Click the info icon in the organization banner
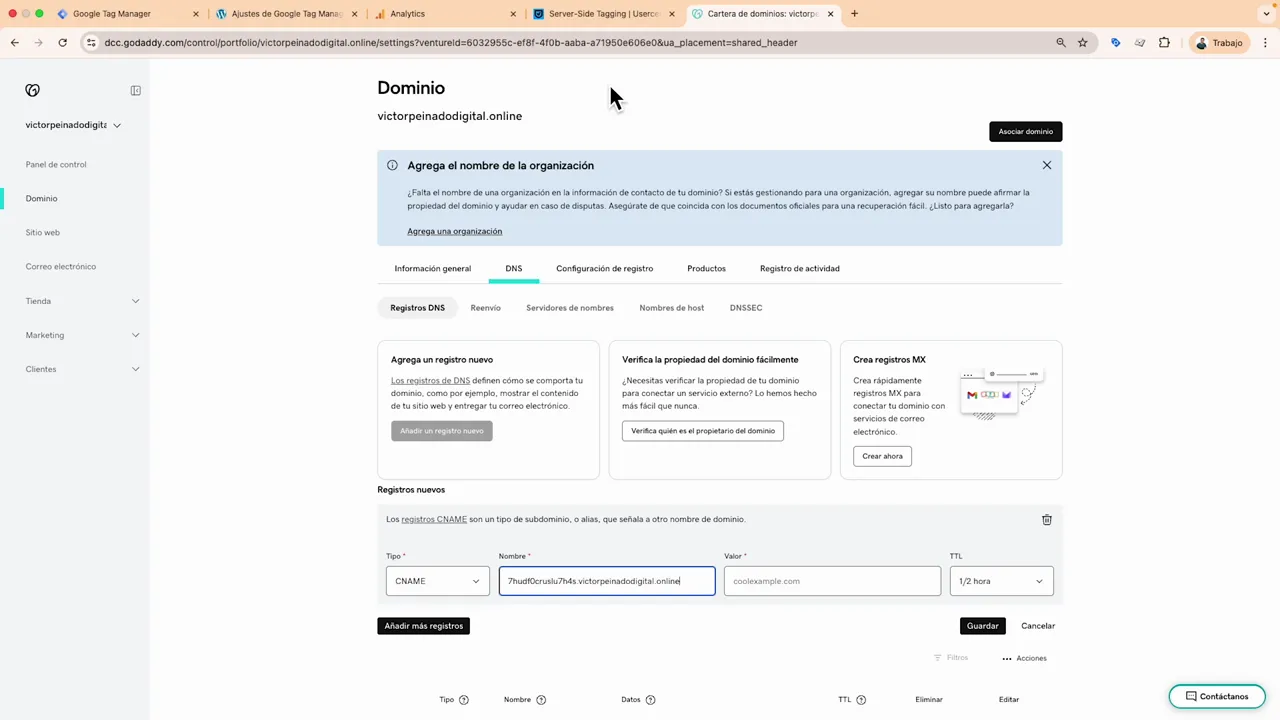 [x=392, y=165]
